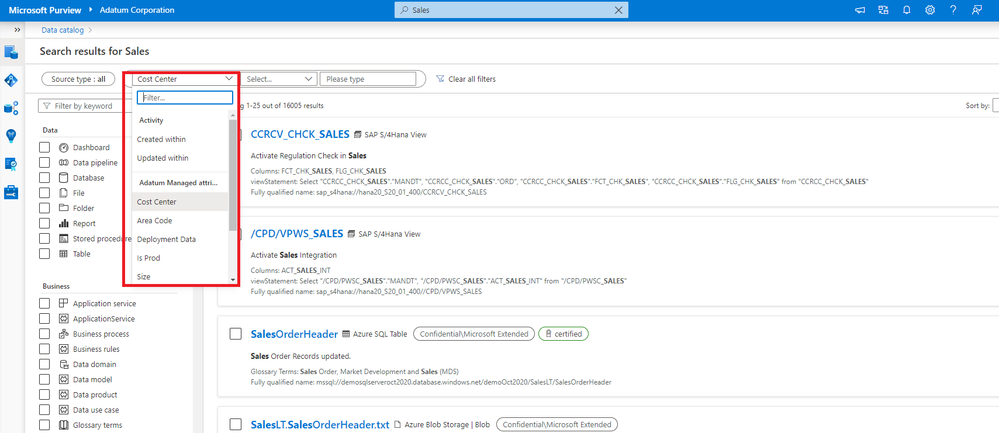This screenshot has width=999, height=433.
Task: Check the Data use case checkbox
Action: tap(44, 410)
